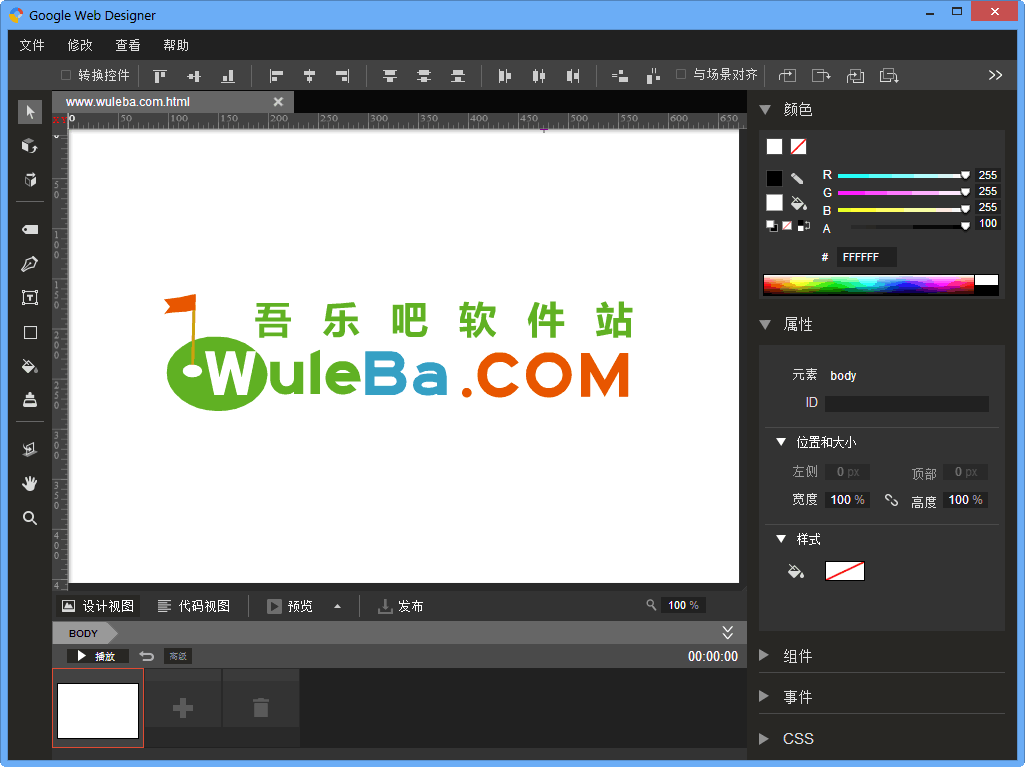Select the Ink Bottle tool
The height and width of the screenshot is (767, 1025).
(x=30, y=400)
